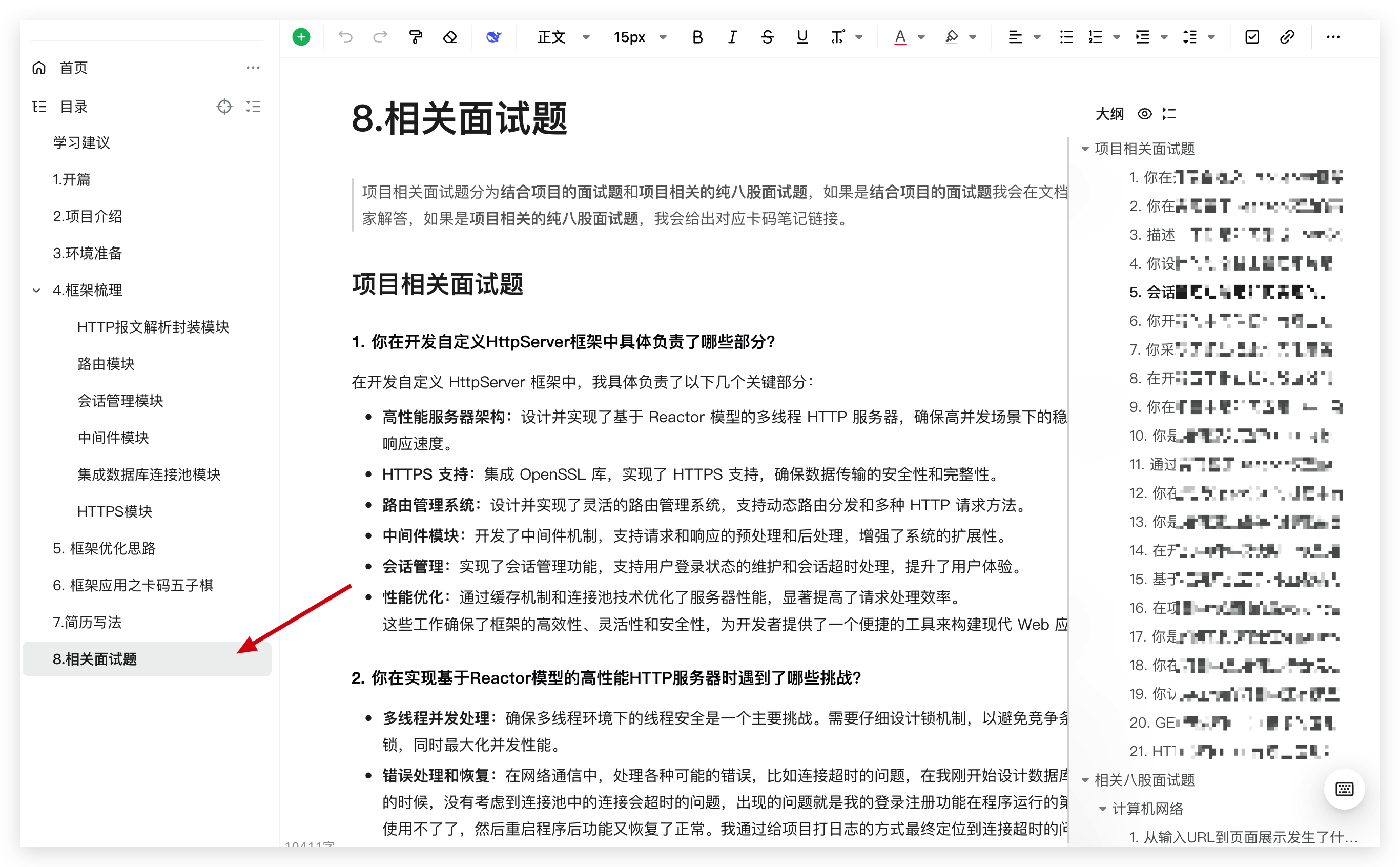
Task: Locate current document with crosshair icon
Action: pyautogui.click(x=224, y=107)
